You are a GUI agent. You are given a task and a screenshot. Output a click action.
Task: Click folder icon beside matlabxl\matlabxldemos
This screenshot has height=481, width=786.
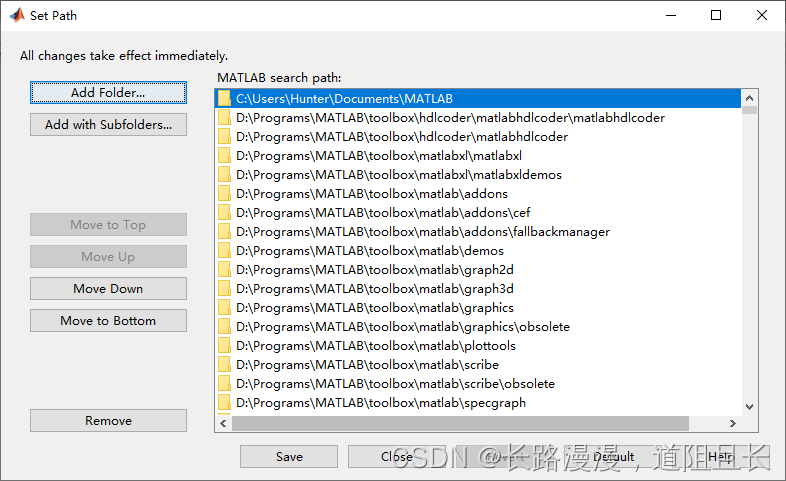pyautogui.click(x=224, y=174)
